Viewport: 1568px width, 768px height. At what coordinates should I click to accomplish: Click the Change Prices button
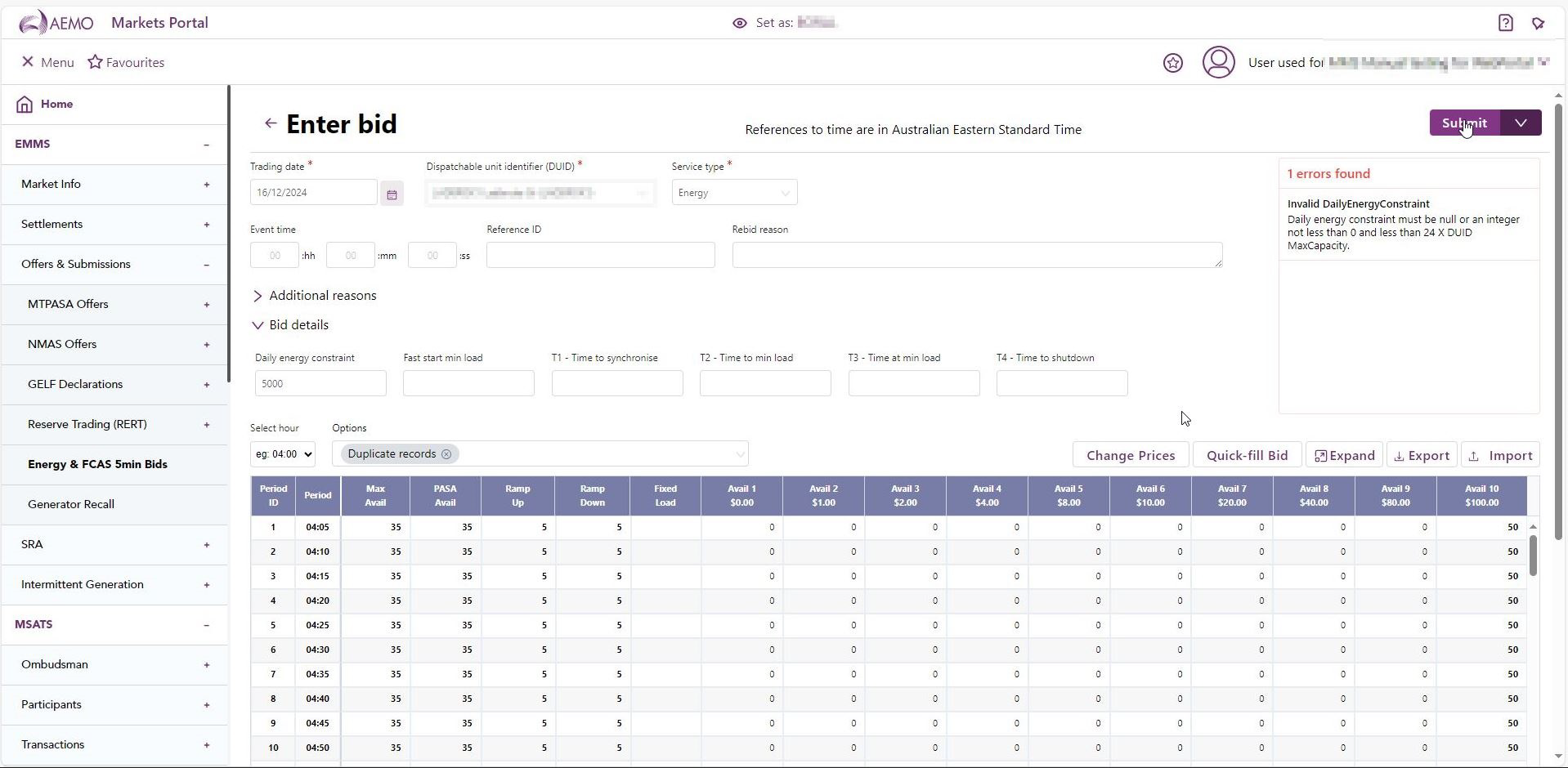point(1131,456)
